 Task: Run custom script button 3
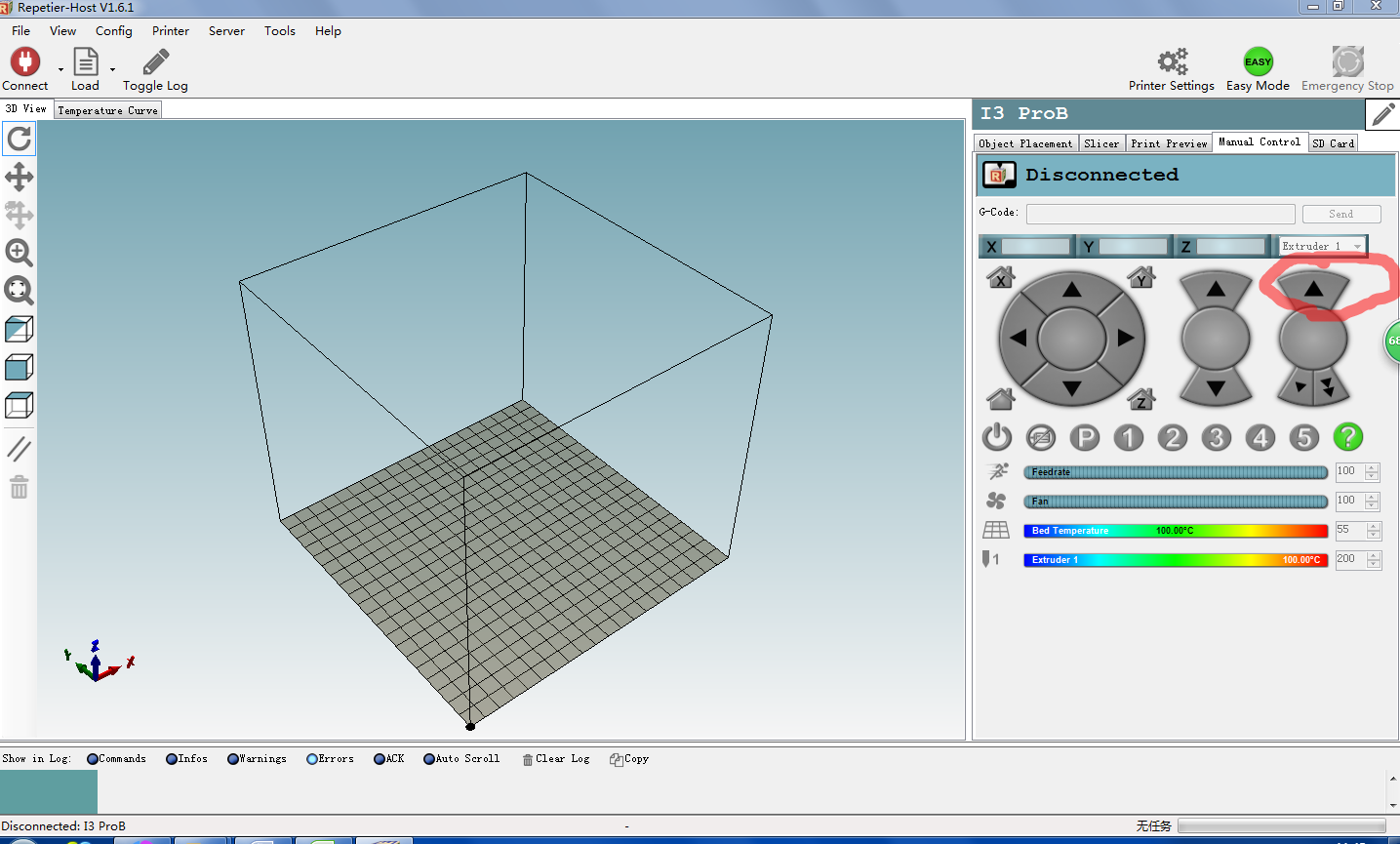coord(1217,437)
